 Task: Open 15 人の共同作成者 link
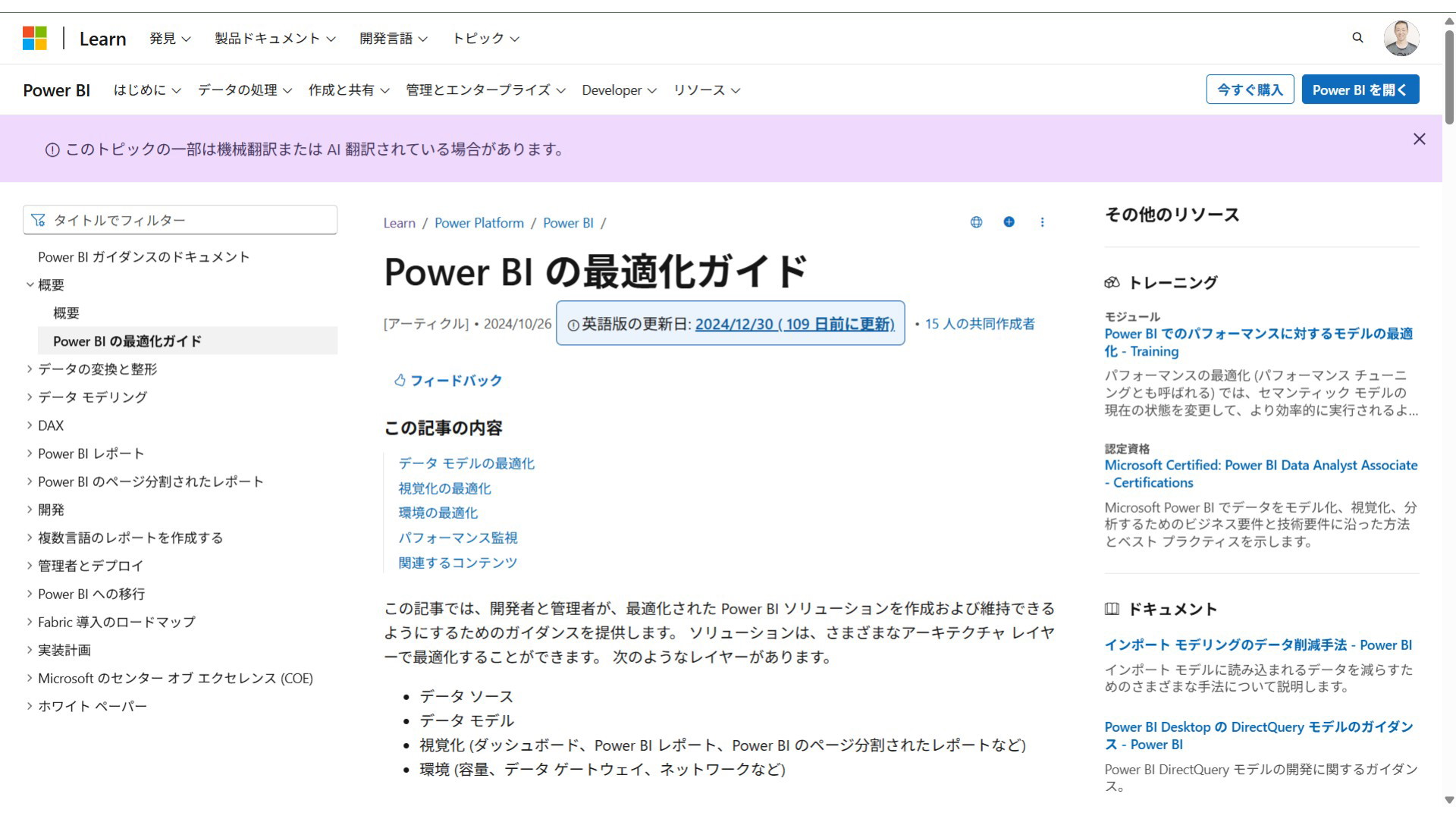[x=980, y=324]
